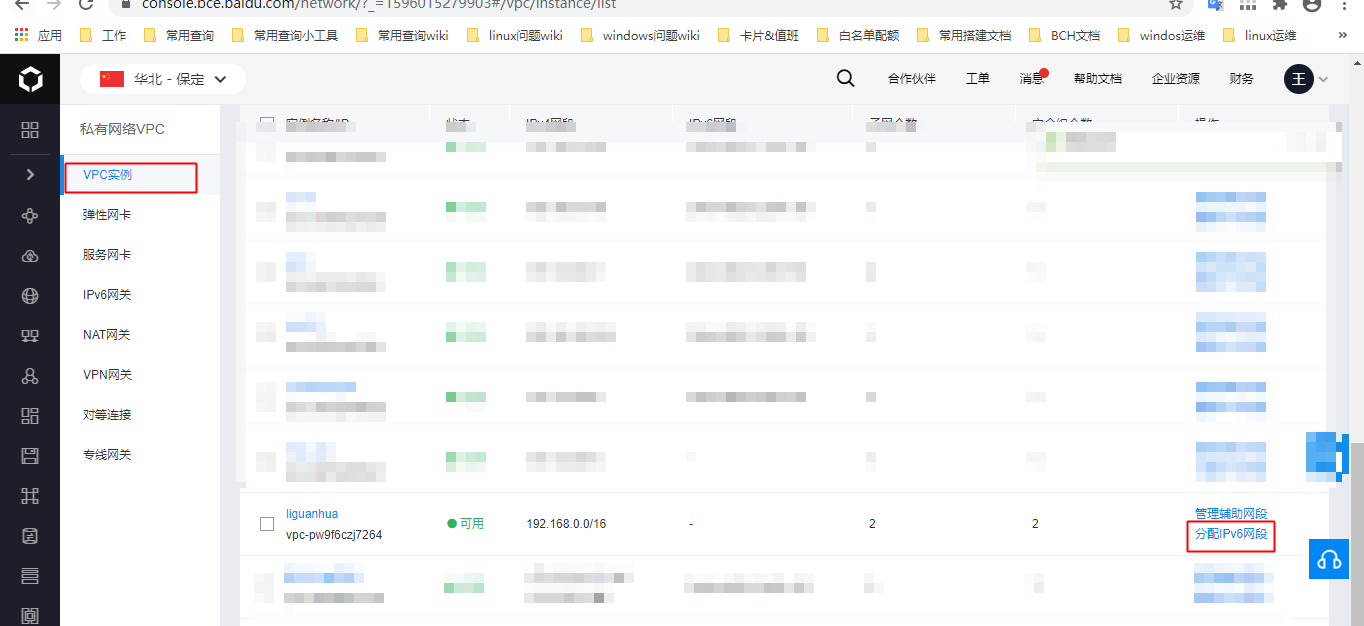Screen dimensions: 1364x626
Task: Open 企业资源 in the top navigation
Action: pyautogui.click(x=1176, y=79)
